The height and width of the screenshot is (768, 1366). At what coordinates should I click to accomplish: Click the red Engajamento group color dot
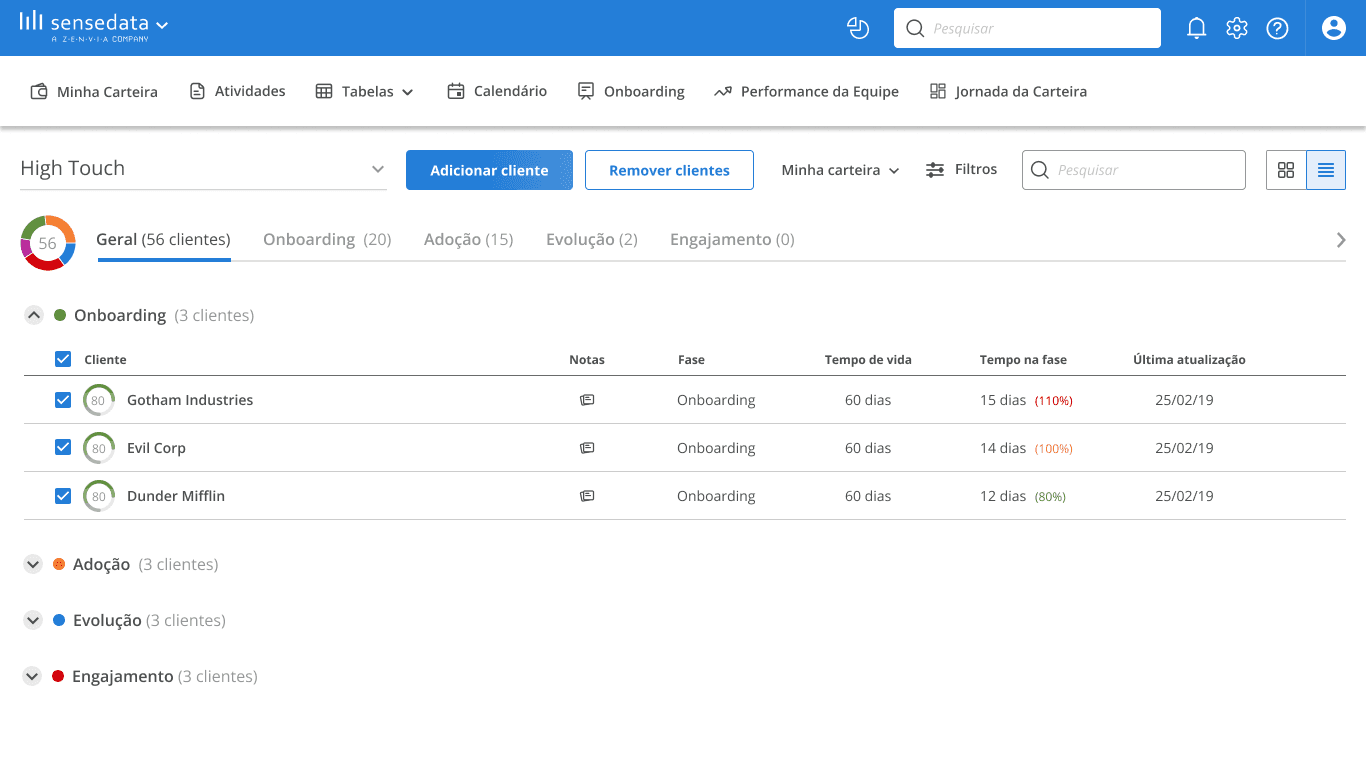click(58, 676)
